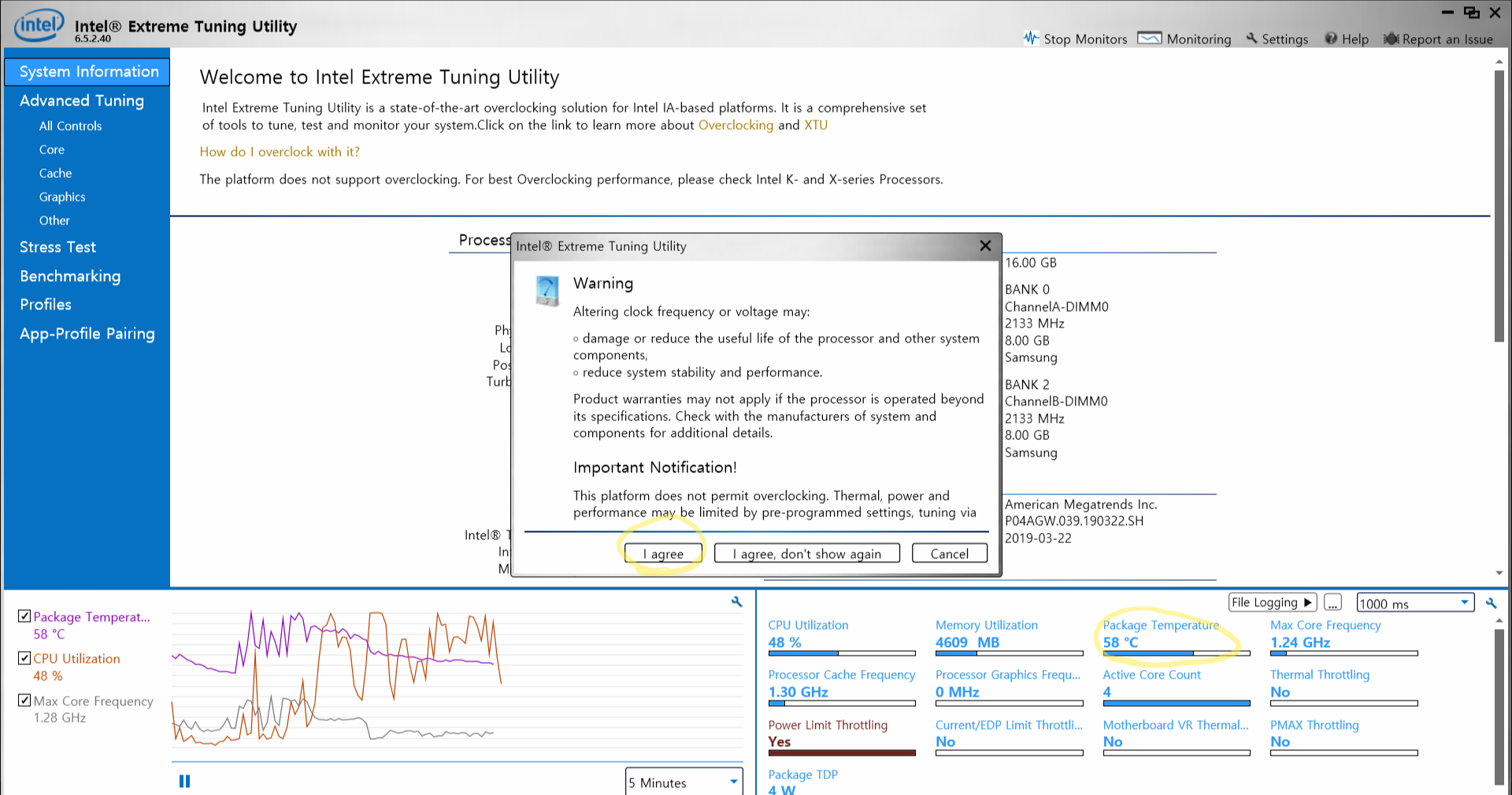This screenshot has height=795, width=1512.
Task: Open the 5 Minutes time range dropdown
Action: [x=684, y=782]
